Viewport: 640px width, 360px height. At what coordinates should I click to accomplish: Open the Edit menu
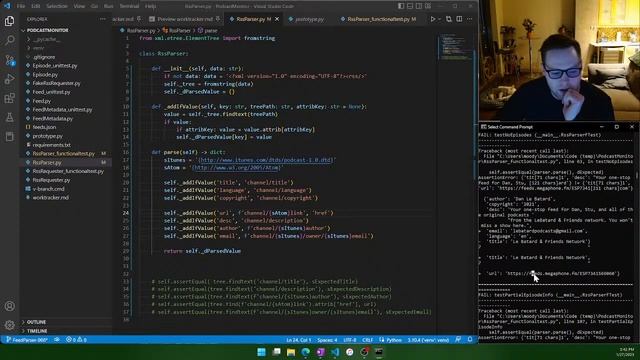(36, 6)
